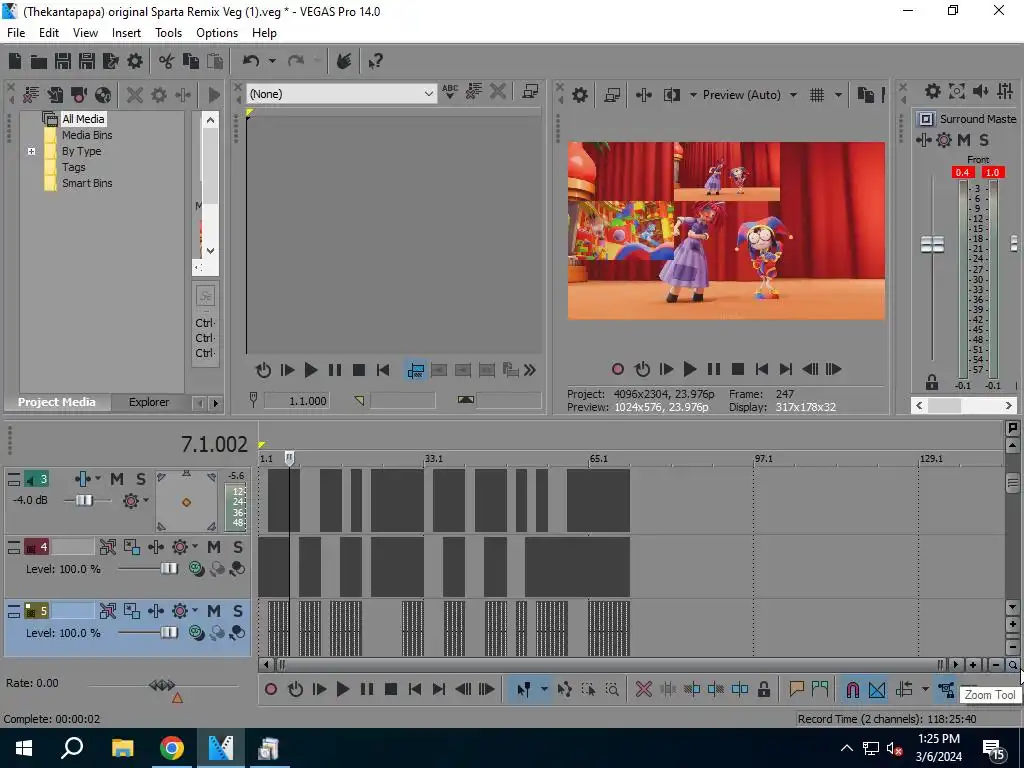This screenshot has width=1024, height=768.
Task: Open the Preview (Auto) quality dropdown
Action: (793, 95)
